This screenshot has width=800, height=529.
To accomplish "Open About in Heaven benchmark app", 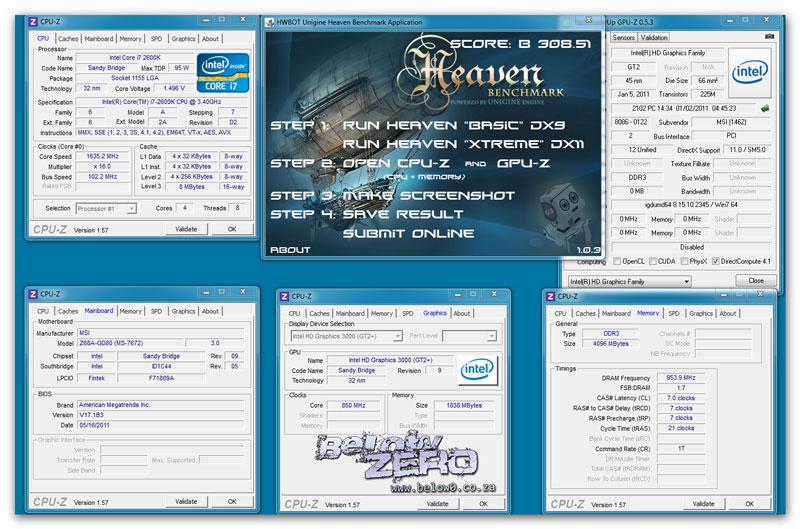I will tap(290, 250).
